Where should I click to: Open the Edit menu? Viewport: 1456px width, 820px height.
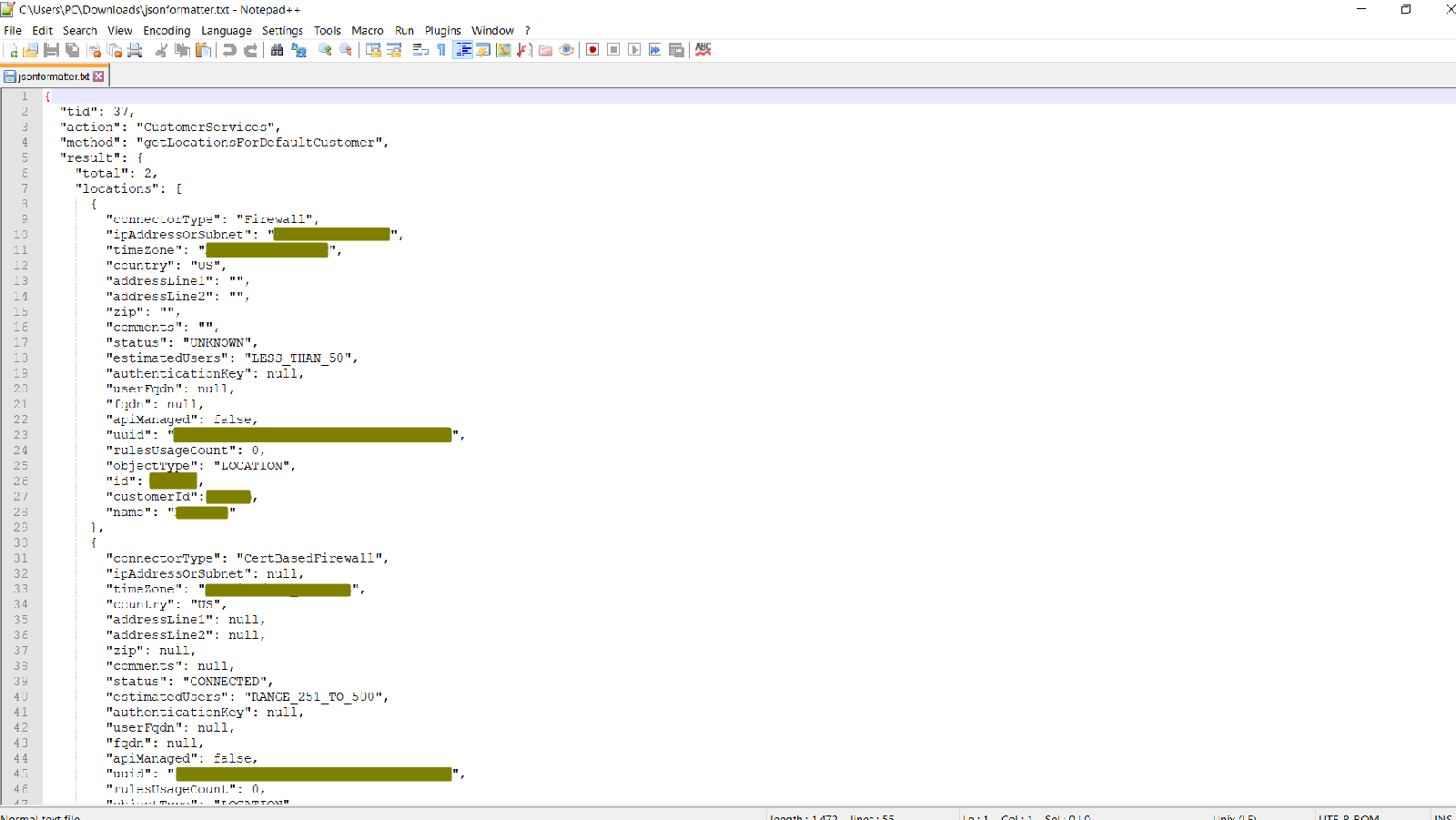[42, 31]
